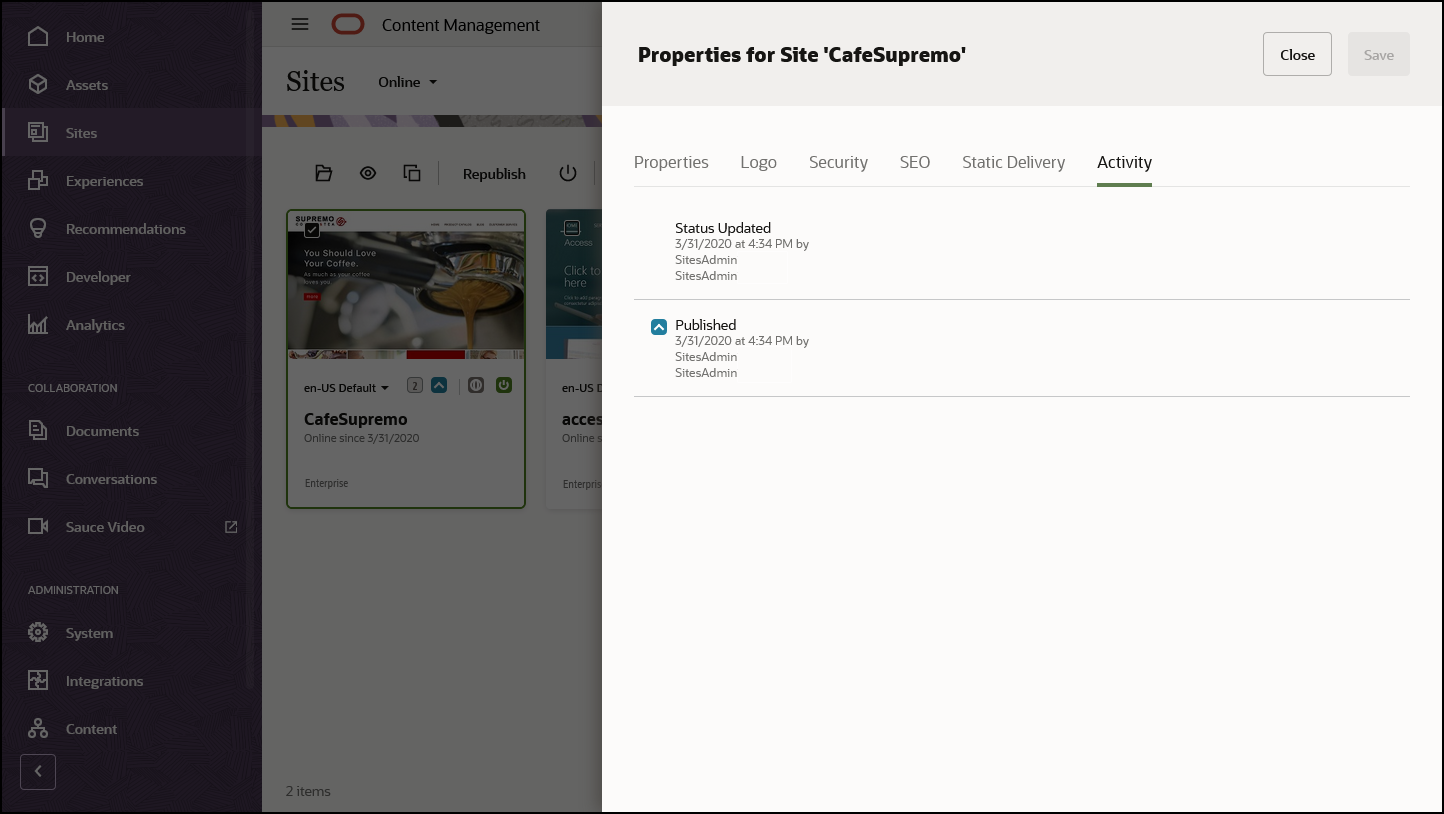1444x814 pixels.
Task: Click the Conversations chat icon in the sidebar
Action: [38, 479]
